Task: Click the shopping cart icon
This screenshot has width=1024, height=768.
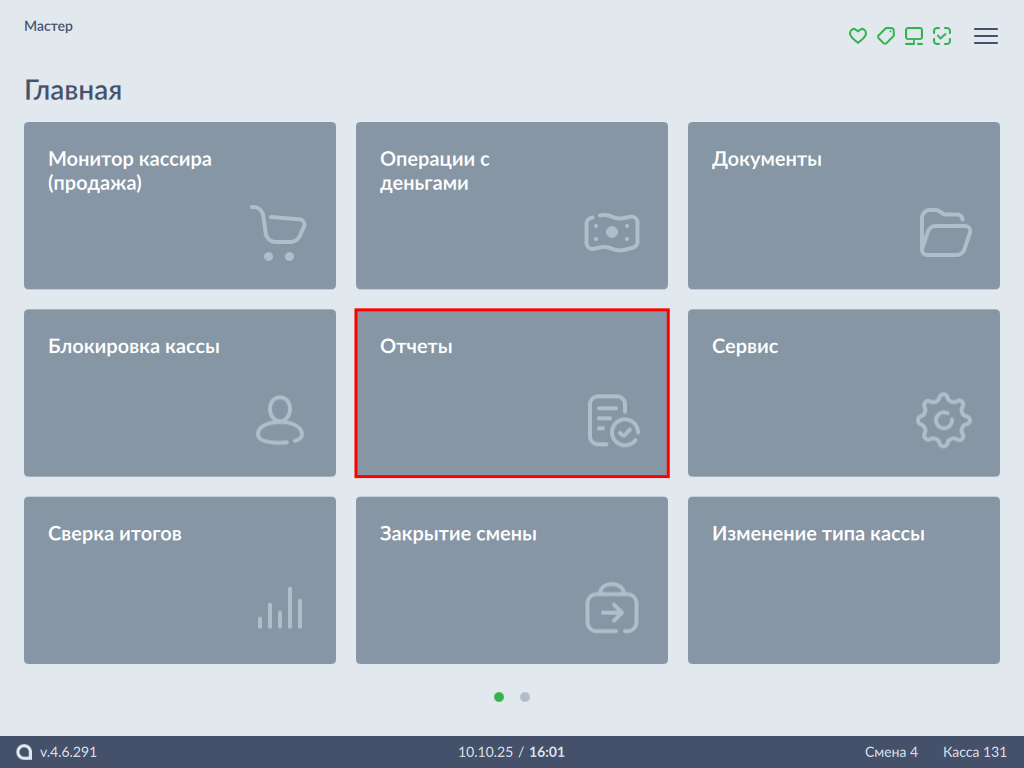Action: (x=278, y=233)
